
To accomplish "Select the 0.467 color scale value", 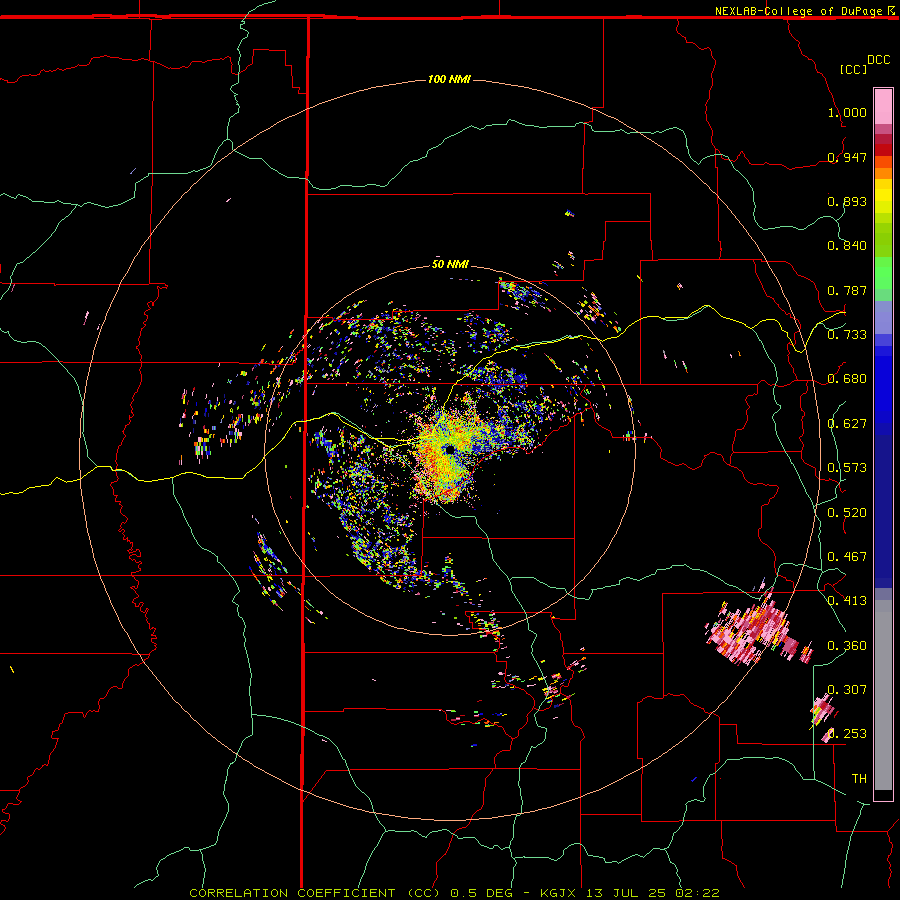I will pyautogui.click(x=847, y=557).
